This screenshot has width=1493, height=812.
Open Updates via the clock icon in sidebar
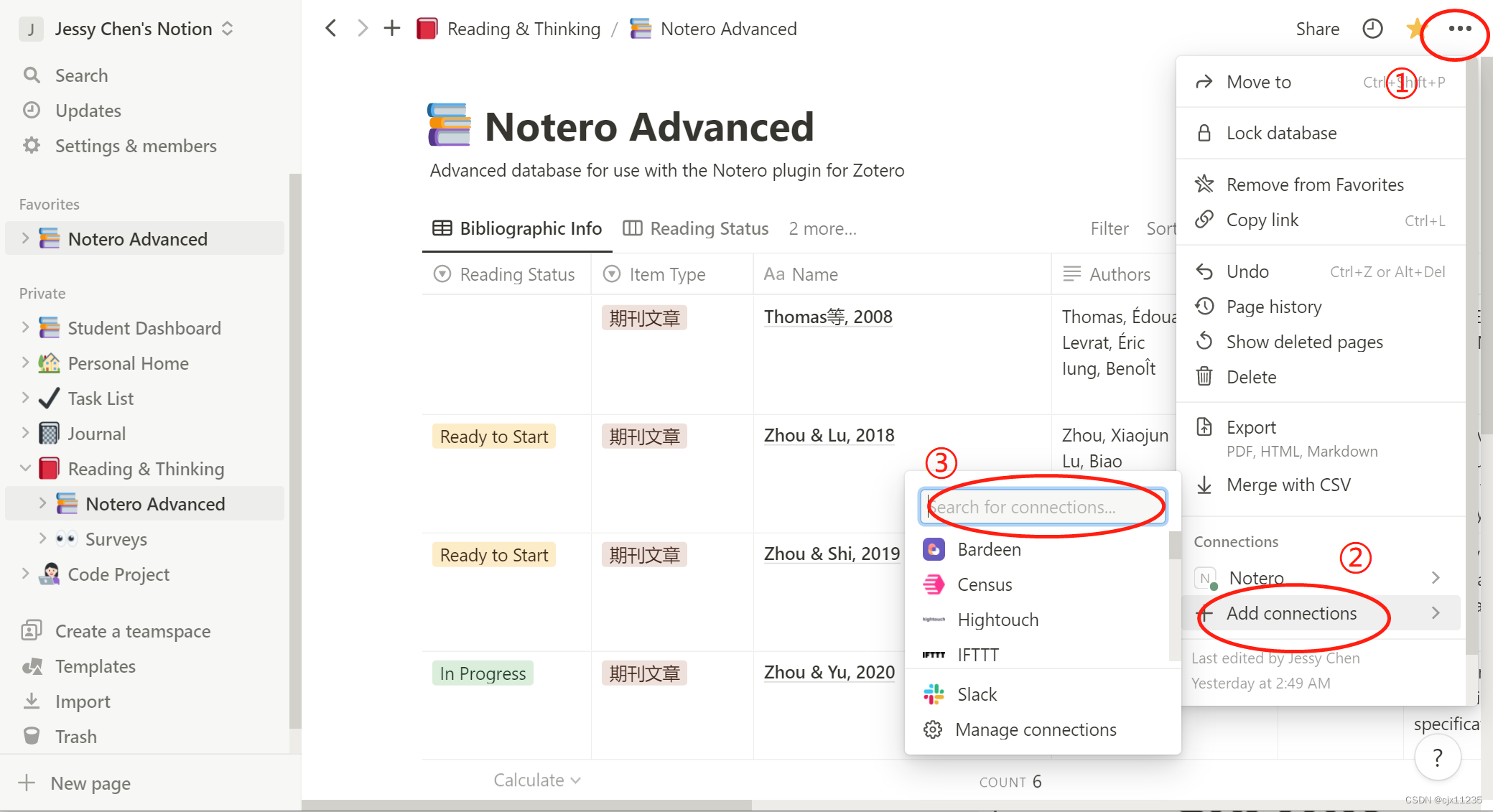32,110
